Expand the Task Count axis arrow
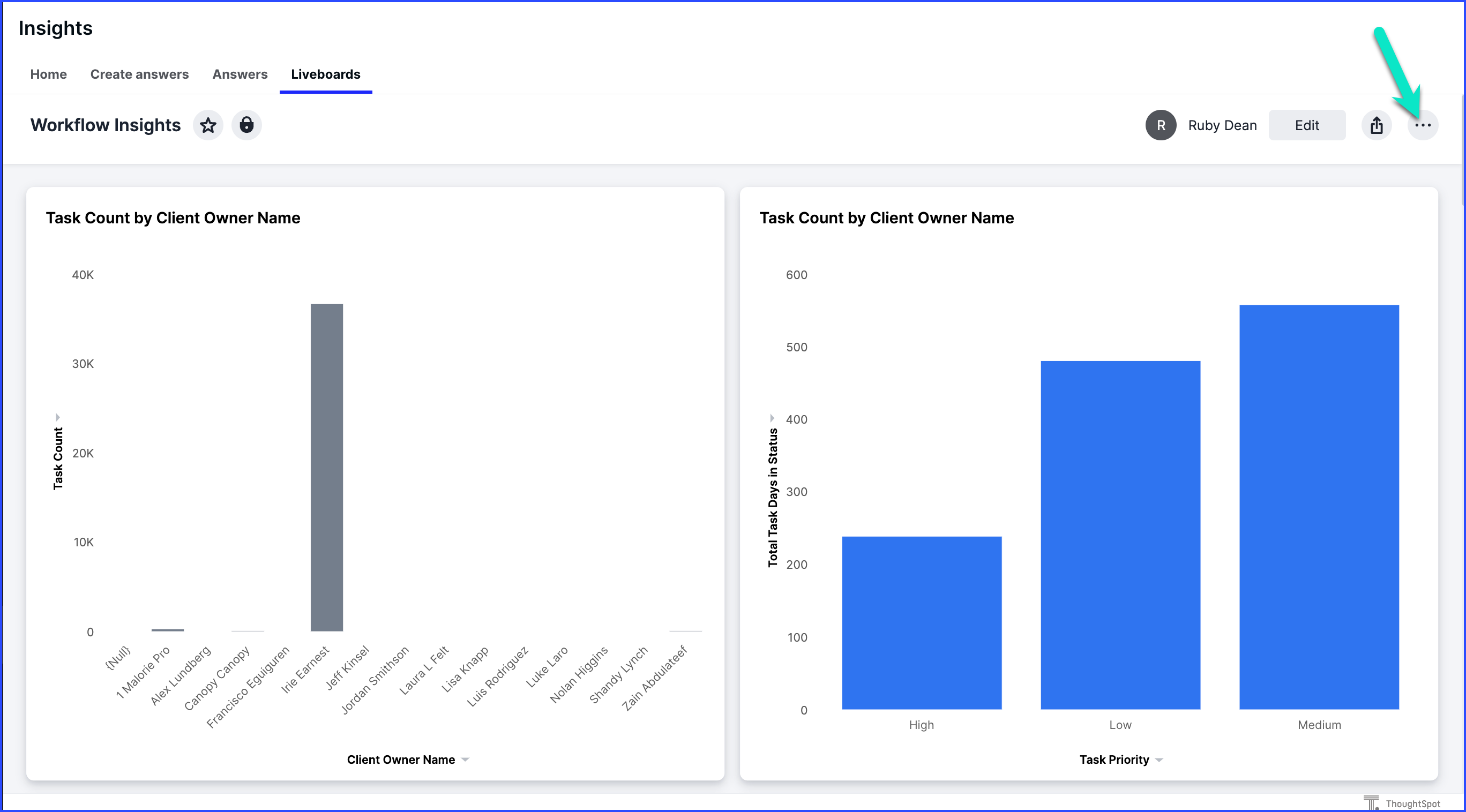The height and width of the screenshot is (812, 1466). coord(57,417)
